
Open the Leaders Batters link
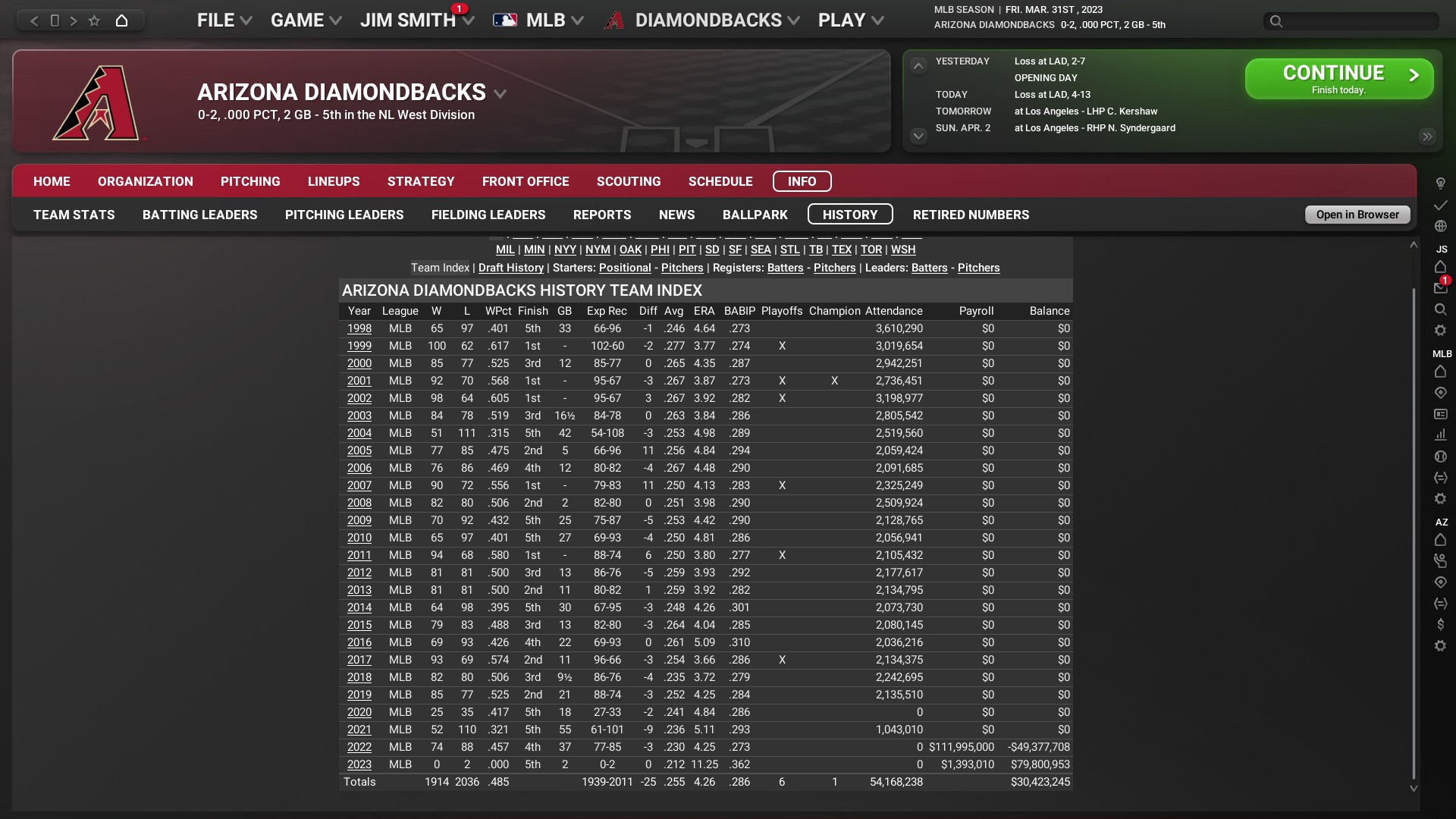[929, 268]
